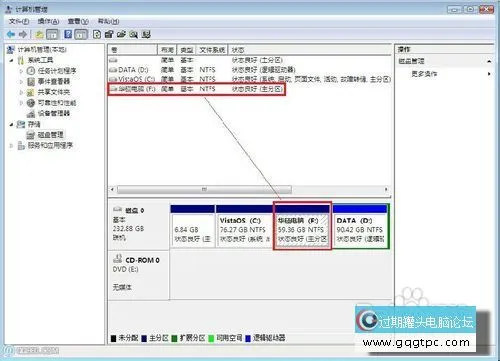Click the Refresh page icon in the toolbar
Screen dimensions: 500x361
point(97,34)
